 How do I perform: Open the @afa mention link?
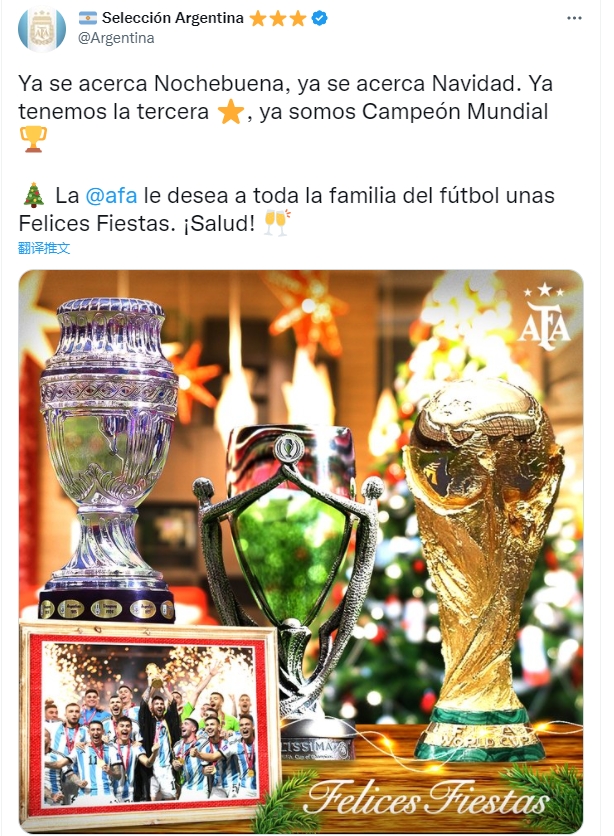pos(111,196)
